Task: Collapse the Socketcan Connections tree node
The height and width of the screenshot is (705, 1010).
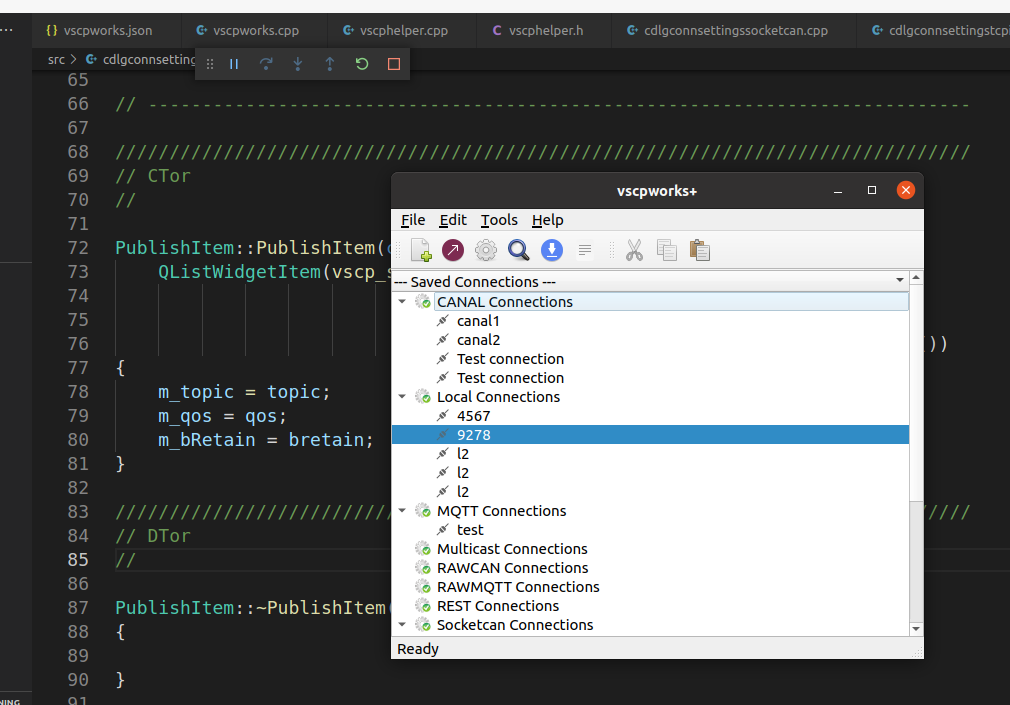Action: 402,624
